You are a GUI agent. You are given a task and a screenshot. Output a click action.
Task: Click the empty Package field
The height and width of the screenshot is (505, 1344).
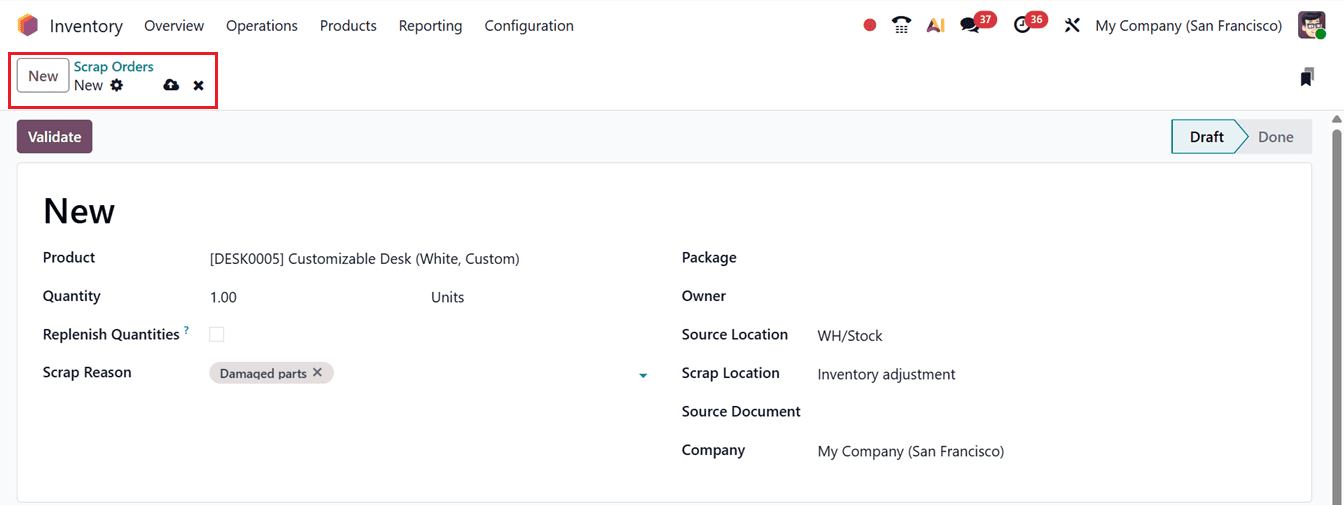(1052, 258)
